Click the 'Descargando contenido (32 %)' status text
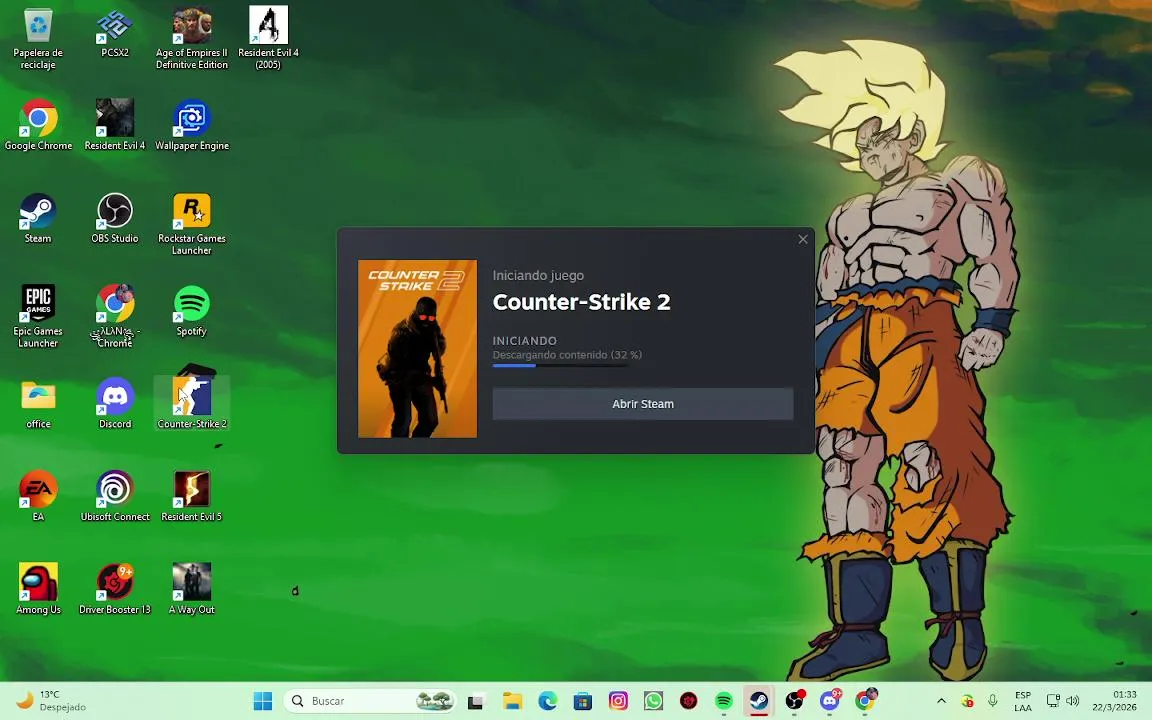 click(x=567, y=355)
